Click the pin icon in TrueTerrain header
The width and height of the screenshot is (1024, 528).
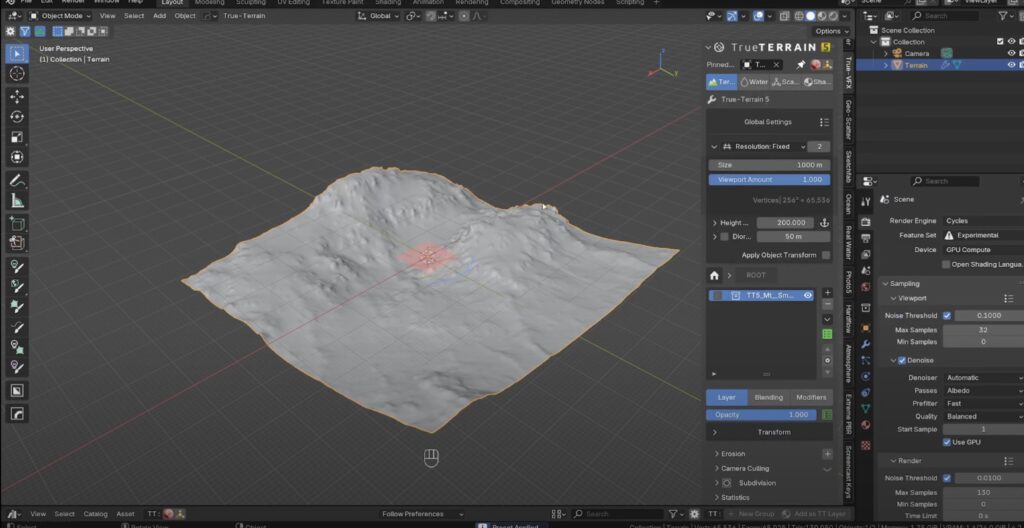pyautogui.click(x=801, y=65)
